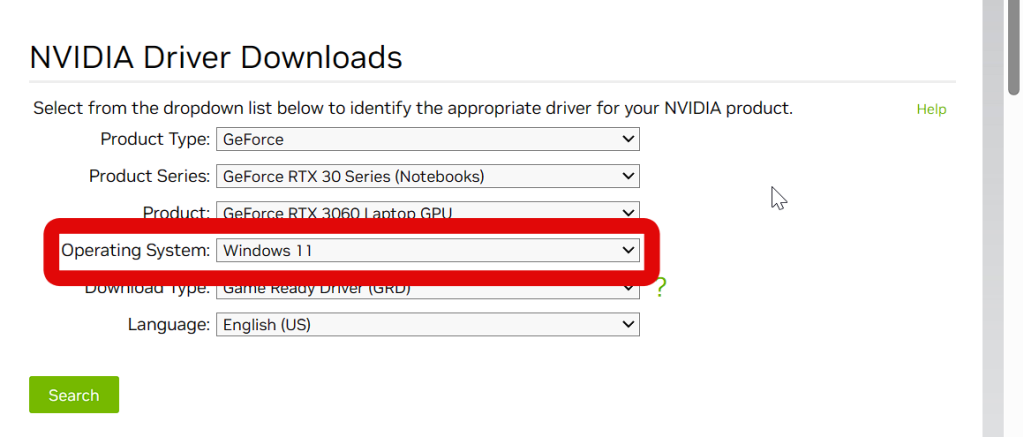Screen dimensions: 1024x437
Task: Click the dark vertical scrollbar thumb
Action: click(1014, 45)
